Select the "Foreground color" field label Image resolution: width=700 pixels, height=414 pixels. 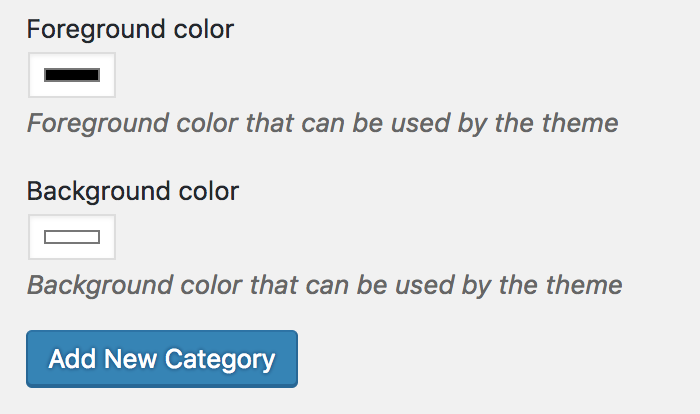(130, 29)
